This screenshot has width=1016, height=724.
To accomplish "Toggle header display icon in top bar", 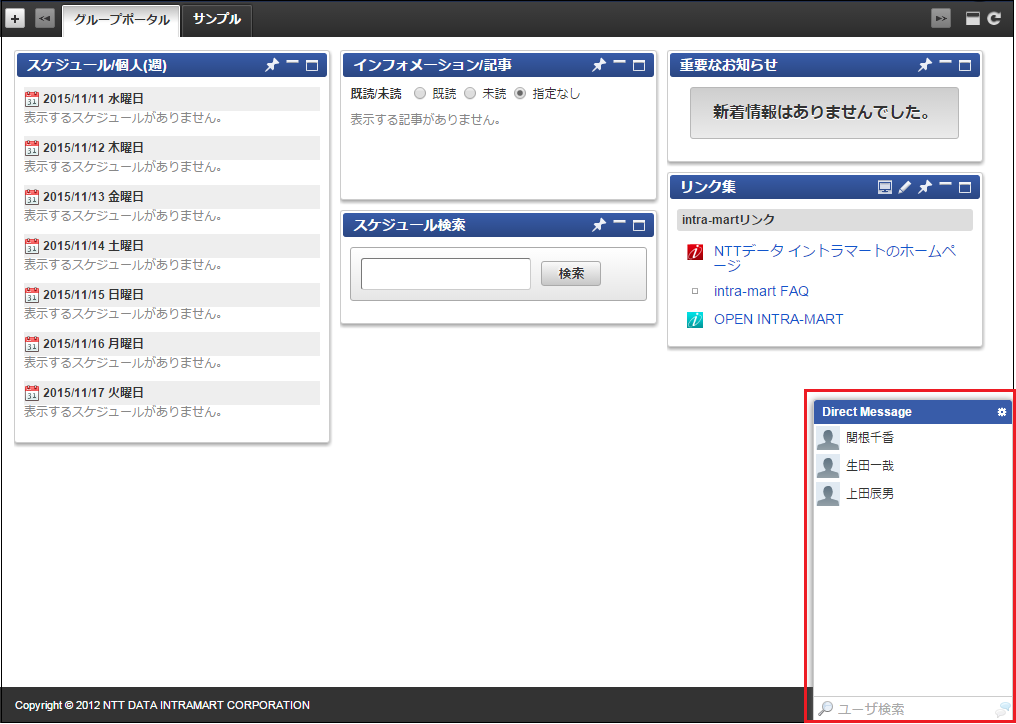I will [973, 19].
